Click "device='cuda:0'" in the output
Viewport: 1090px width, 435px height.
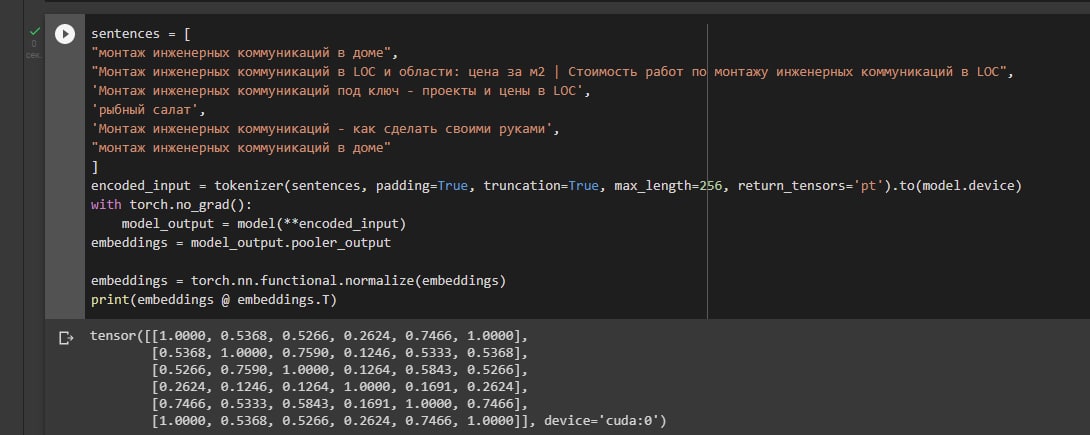tap(601, 420)
